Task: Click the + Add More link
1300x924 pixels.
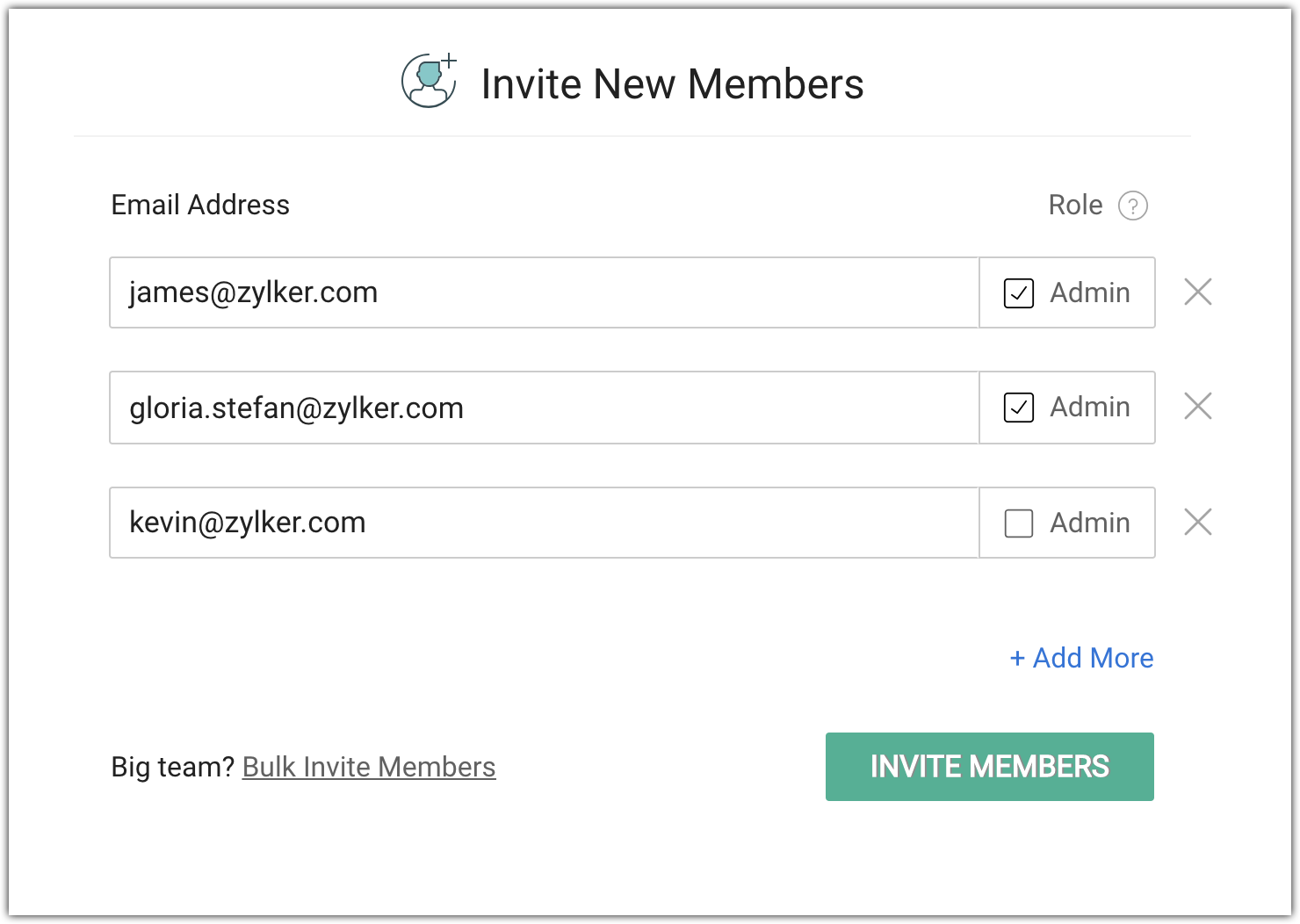Action: point(1081,658)
